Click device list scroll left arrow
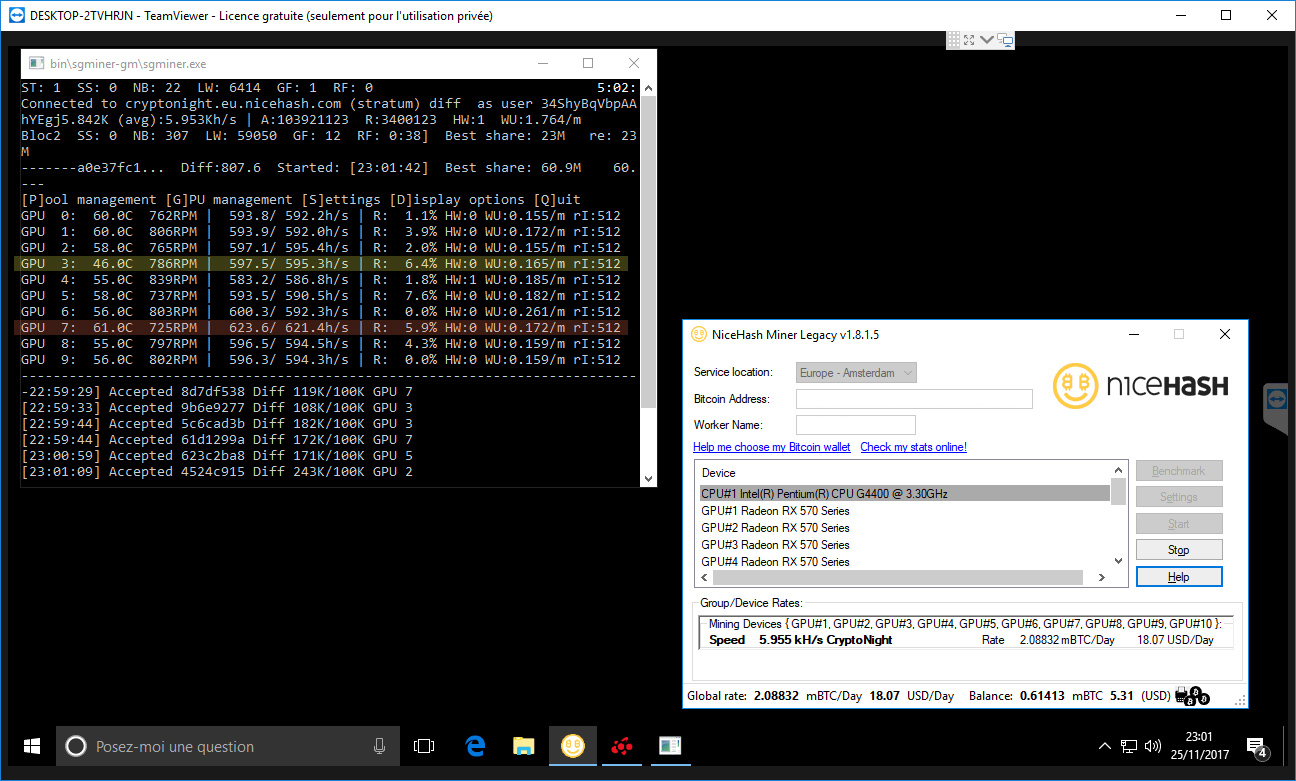 [704, 578]
